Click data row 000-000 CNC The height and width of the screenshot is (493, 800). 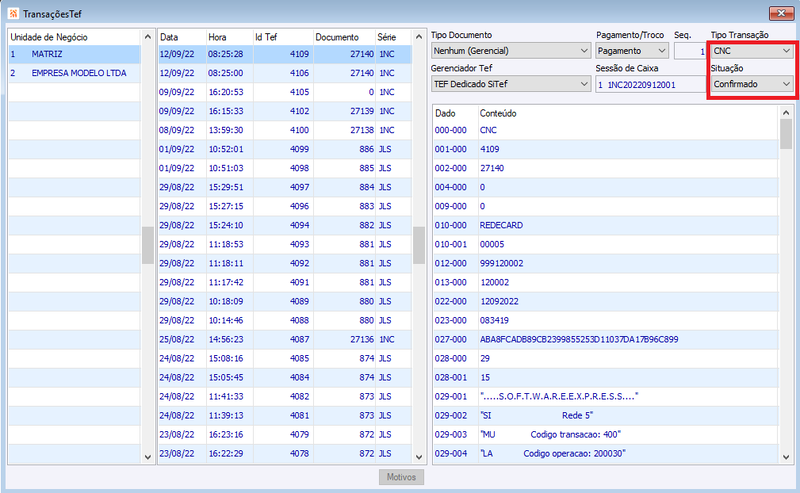(606, 130)
